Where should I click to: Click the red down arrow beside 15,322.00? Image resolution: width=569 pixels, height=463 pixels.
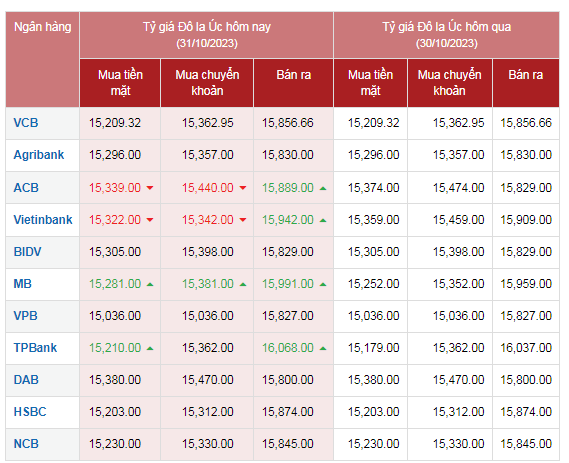[150, 220]
